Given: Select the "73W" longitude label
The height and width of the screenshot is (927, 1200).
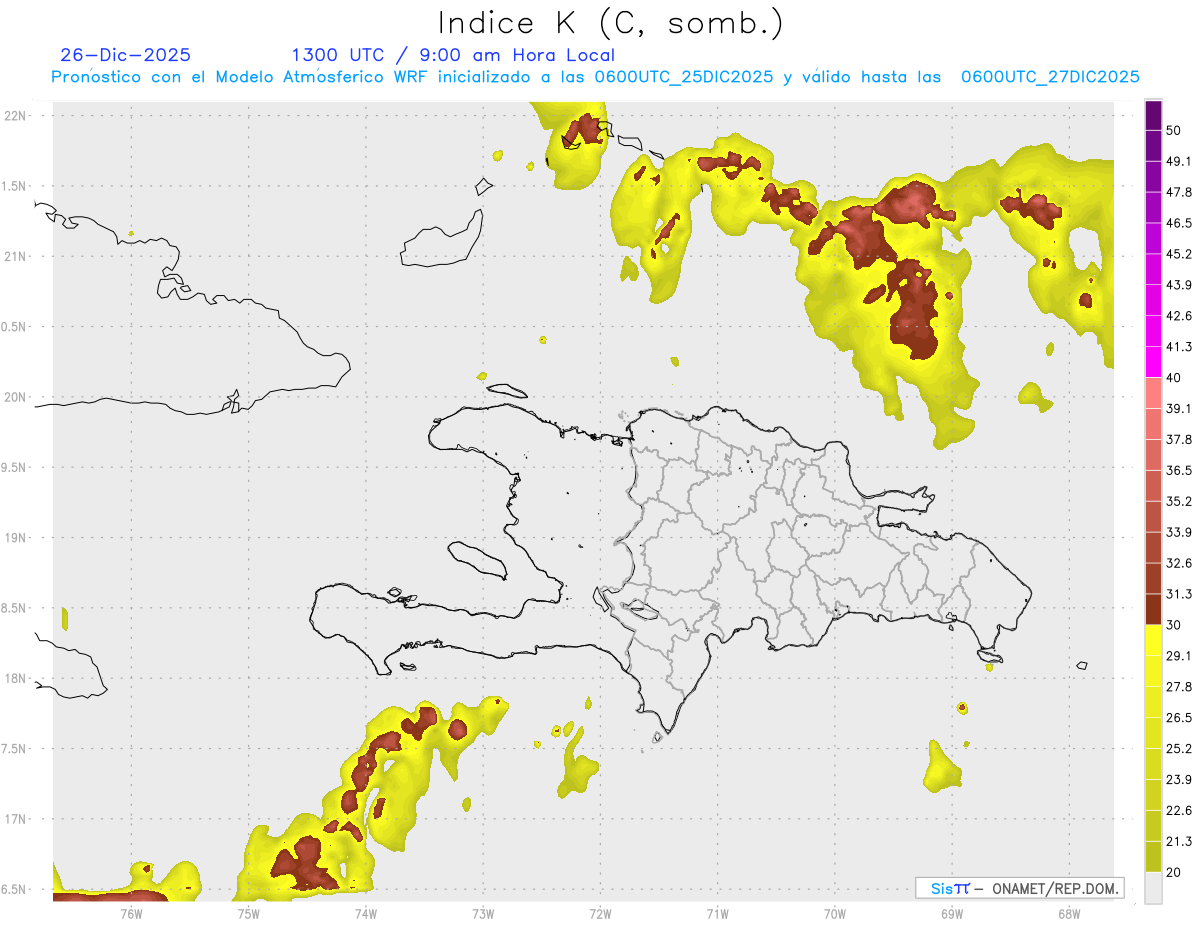Looking at the screenshot, I should [483, 913].
